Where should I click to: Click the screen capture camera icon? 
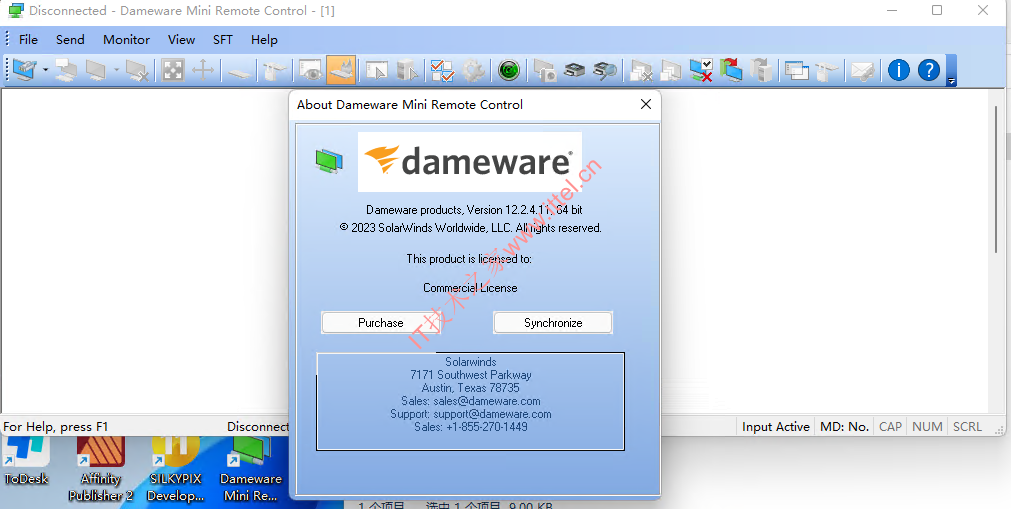point(544,70)
